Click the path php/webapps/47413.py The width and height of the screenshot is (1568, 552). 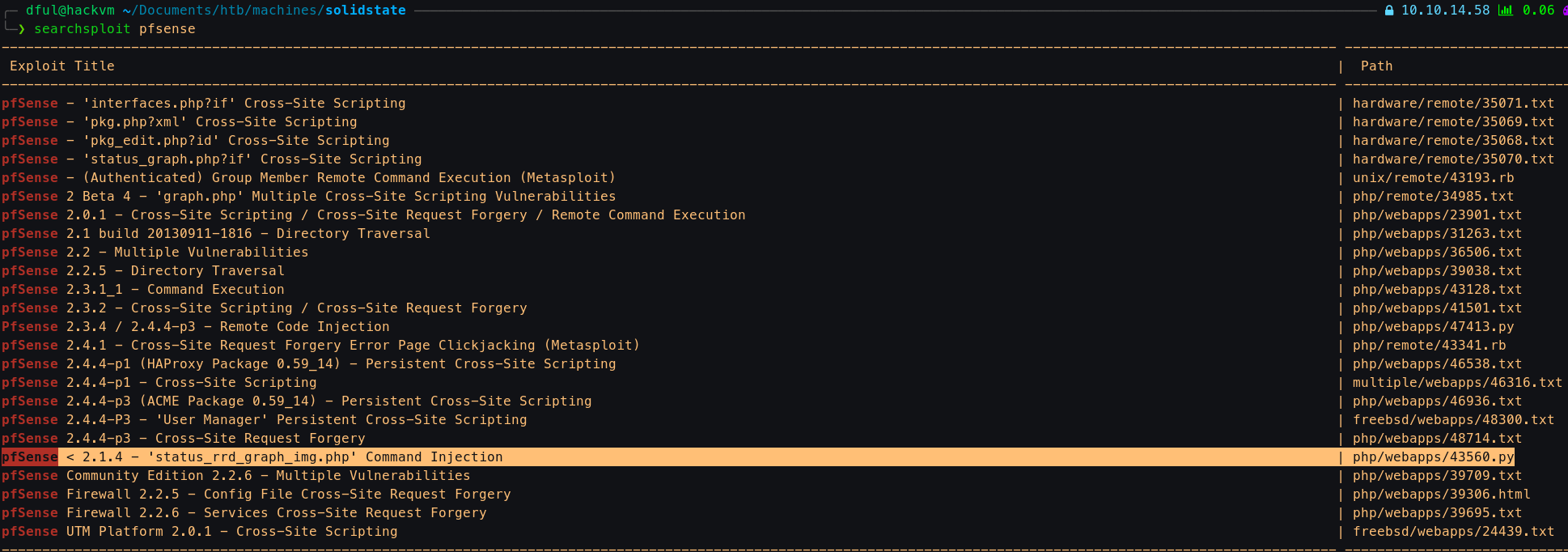(1434, 327)
